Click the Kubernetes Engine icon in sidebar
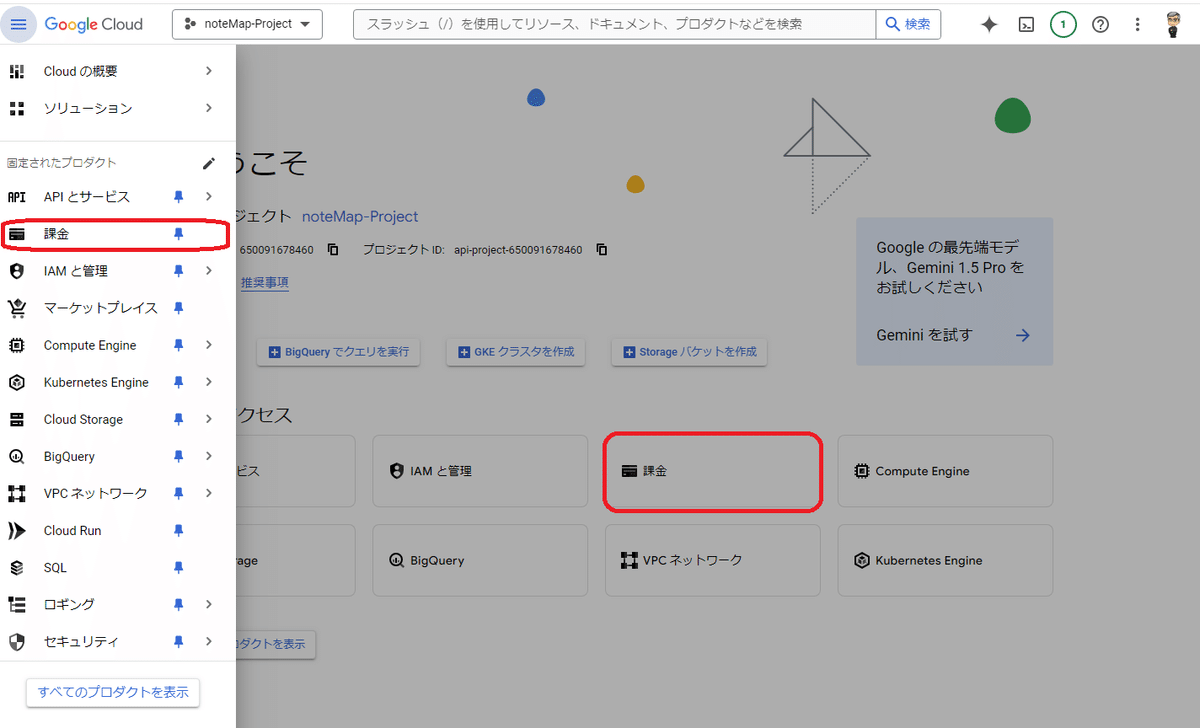 pos(16,382)
